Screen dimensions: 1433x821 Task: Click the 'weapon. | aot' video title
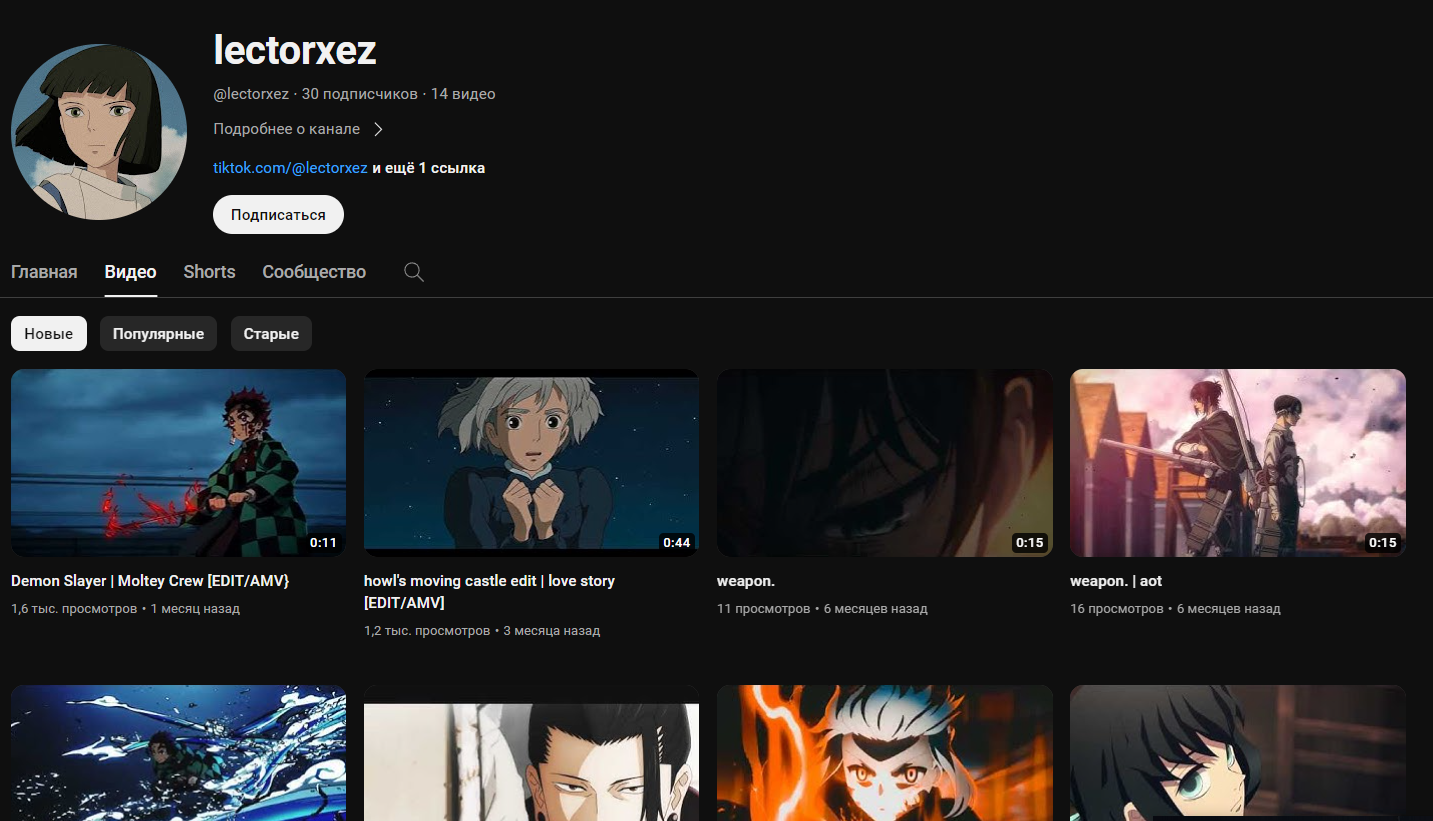[x=1116, y=581]
